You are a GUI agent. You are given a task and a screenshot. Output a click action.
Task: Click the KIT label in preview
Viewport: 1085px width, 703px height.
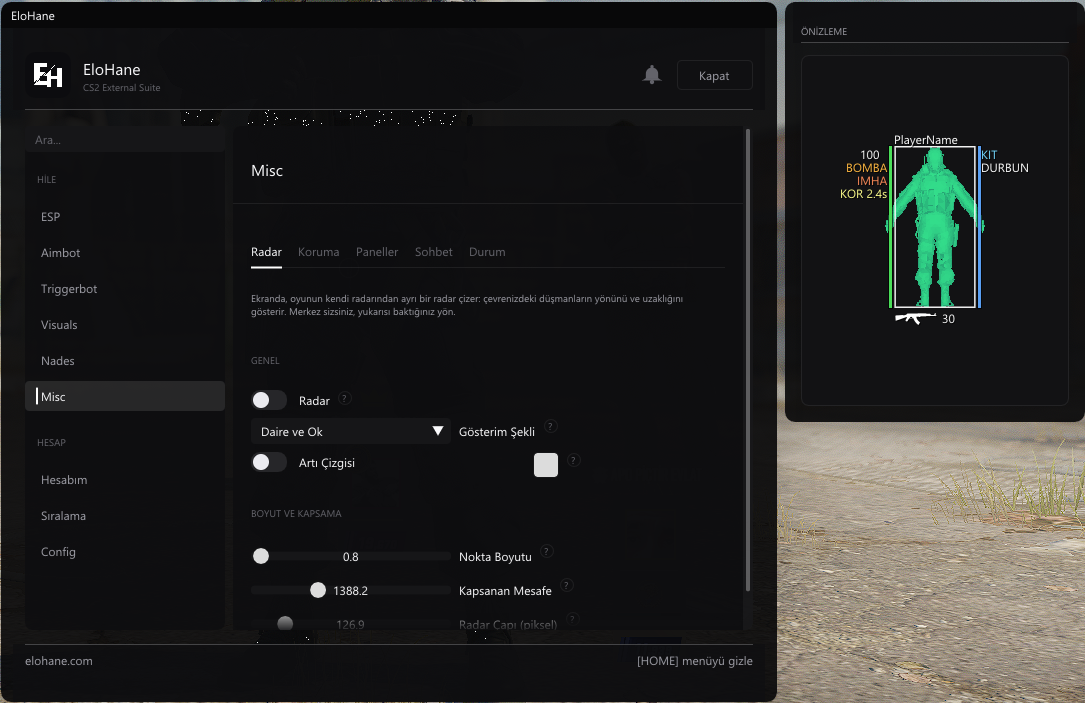pyautogui.click(x=989, y=154)
